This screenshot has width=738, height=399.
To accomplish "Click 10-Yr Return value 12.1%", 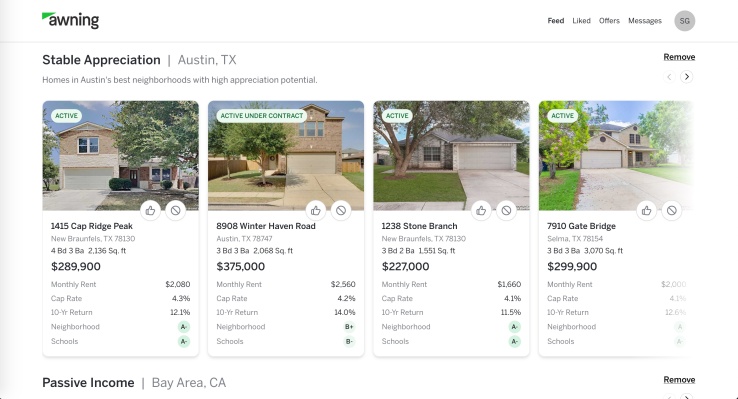I will point(180,312).
